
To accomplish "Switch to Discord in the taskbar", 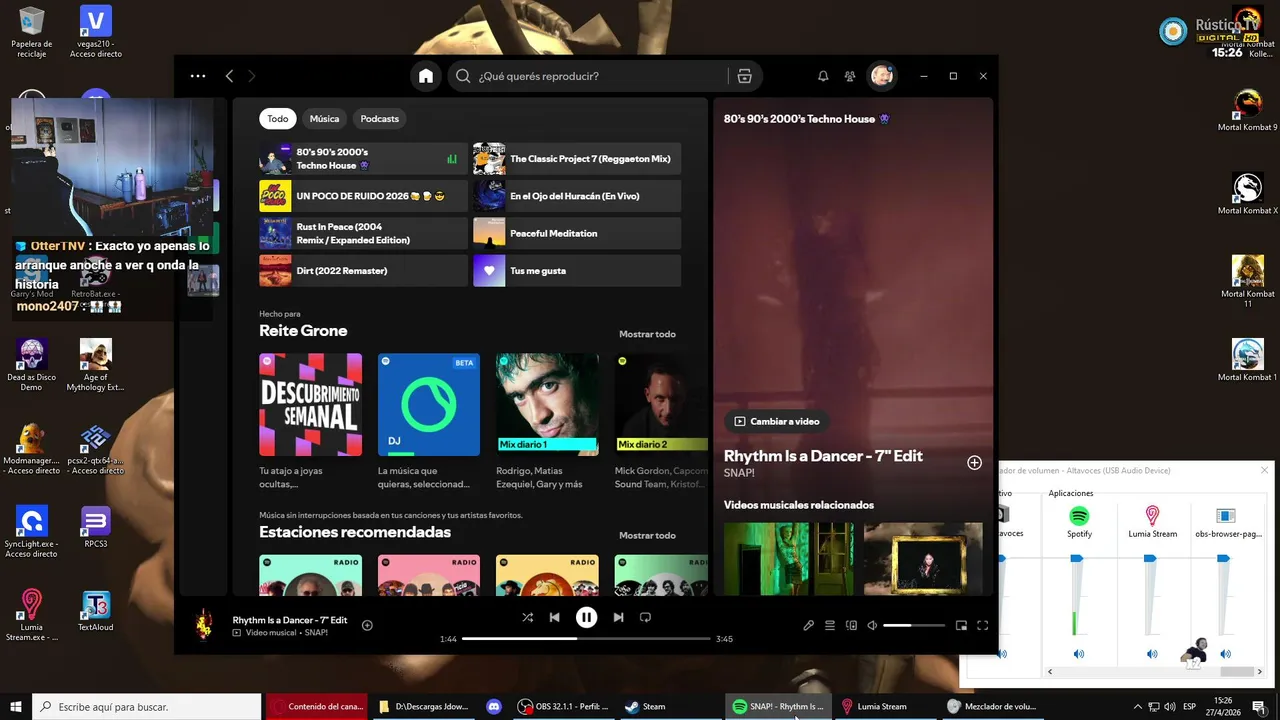I will point(493,706).
